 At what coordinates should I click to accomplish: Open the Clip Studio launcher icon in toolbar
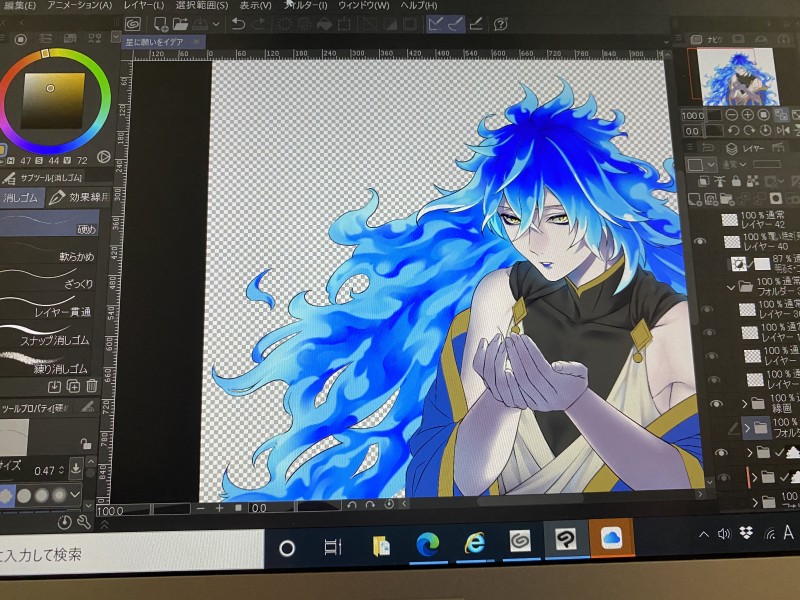coord(133,23)
